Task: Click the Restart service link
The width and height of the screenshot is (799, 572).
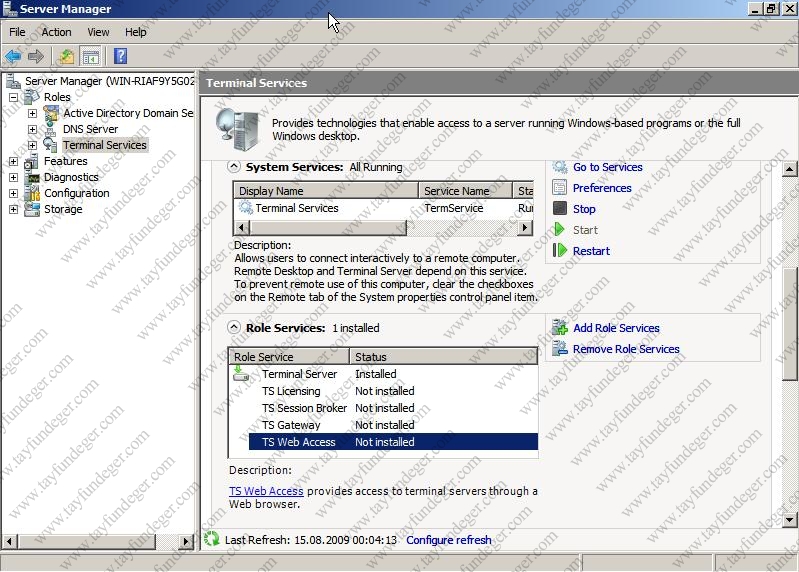Action: pos(591,251)
